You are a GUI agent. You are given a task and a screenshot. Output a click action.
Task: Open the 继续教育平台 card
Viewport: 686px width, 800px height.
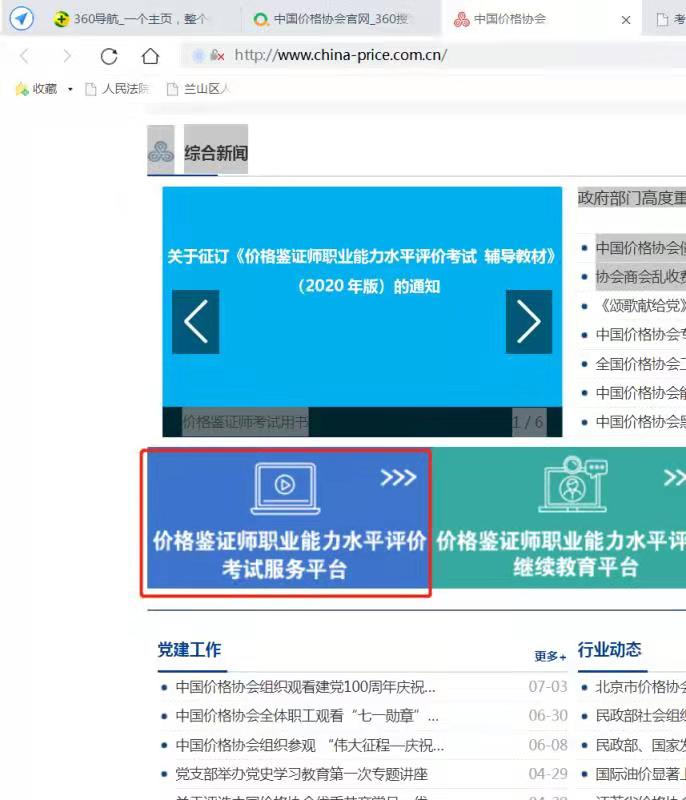pos(561,518)
